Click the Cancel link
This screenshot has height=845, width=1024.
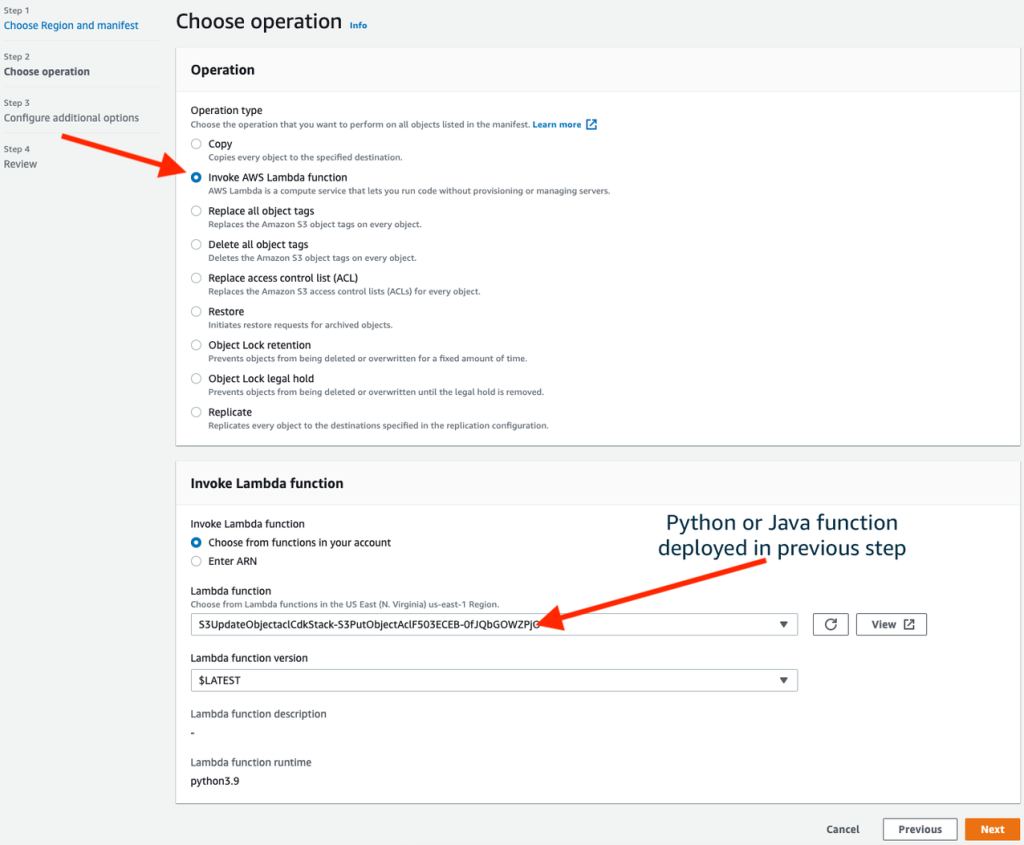842,829
